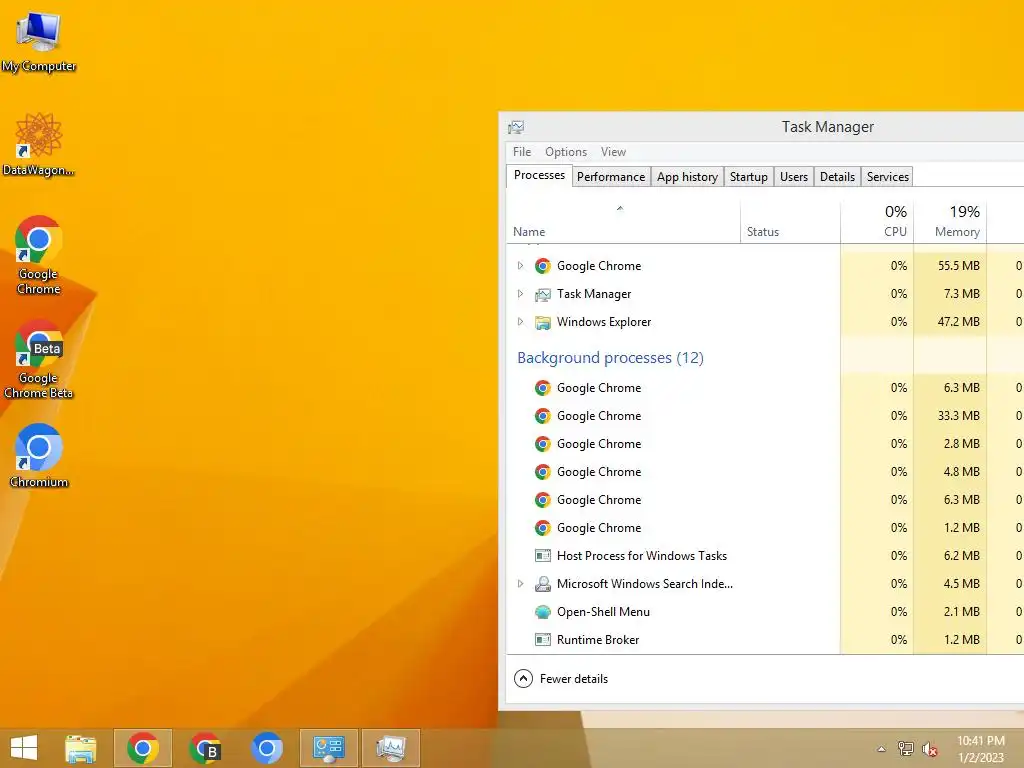Screen dimensions: 1024x768
Task: Select the Open-Shell Menu process row
Action: point(765,612)
